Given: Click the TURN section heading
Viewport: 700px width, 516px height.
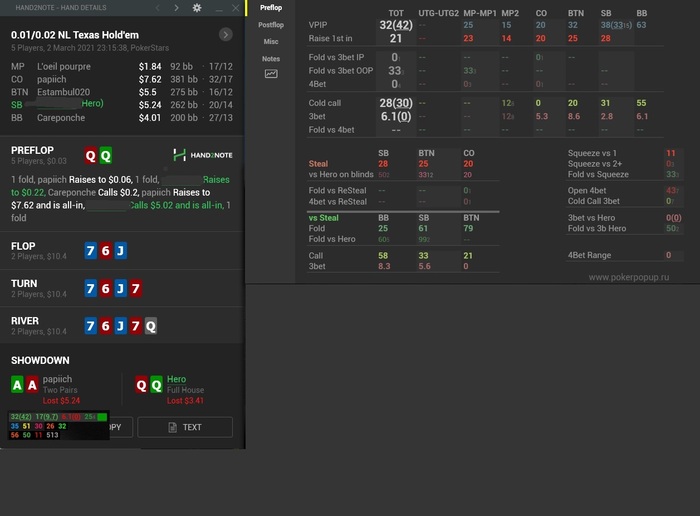Looking at the screenshot, I should point(24,283).
